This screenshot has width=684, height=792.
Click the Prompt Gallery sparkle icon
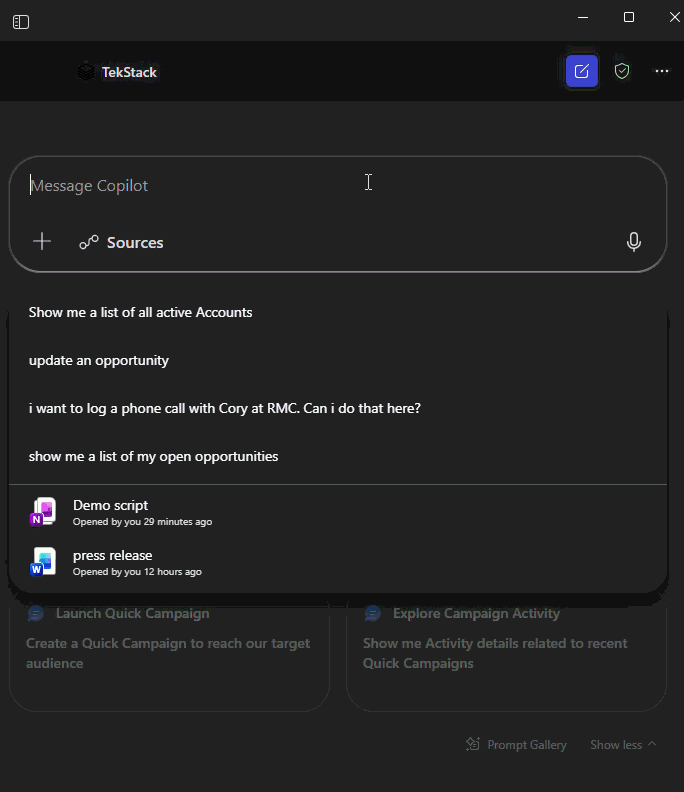[x=473, y=745]
